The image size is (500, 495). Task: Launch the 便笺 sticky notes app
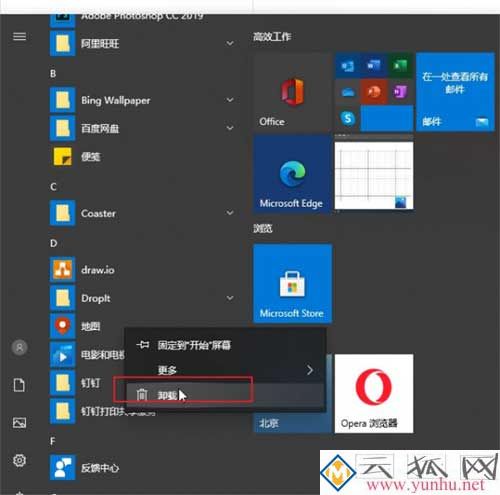coord(62,157)
